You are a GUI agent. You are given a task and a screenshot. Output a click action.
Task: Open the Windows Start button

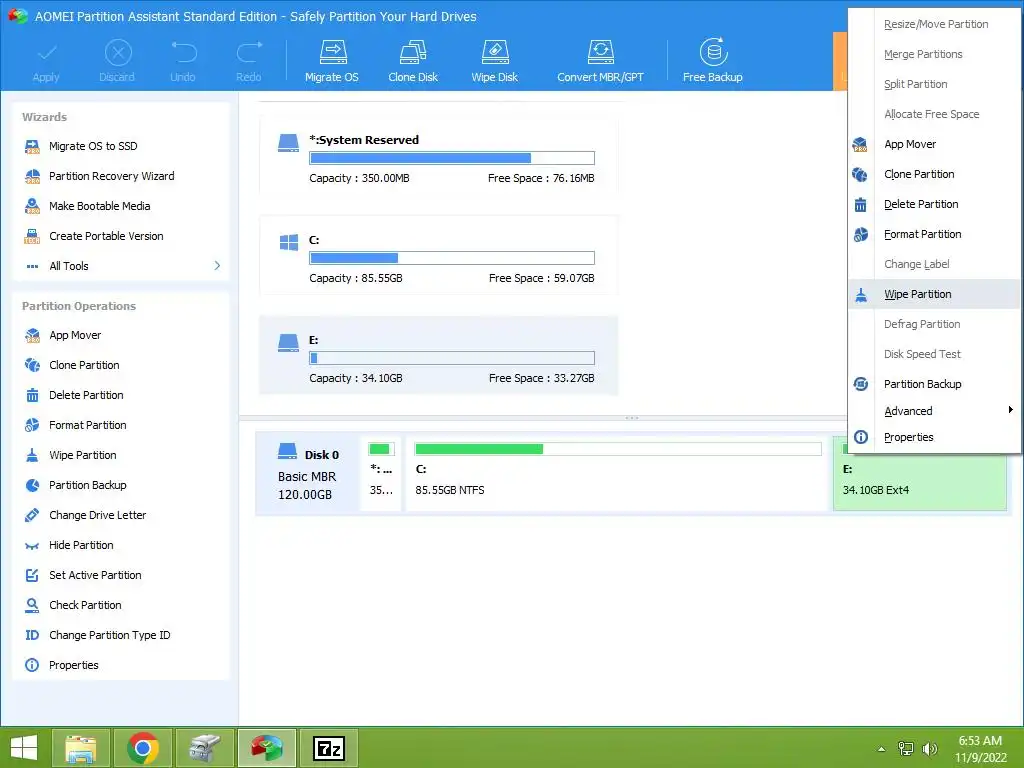[24, 748]
